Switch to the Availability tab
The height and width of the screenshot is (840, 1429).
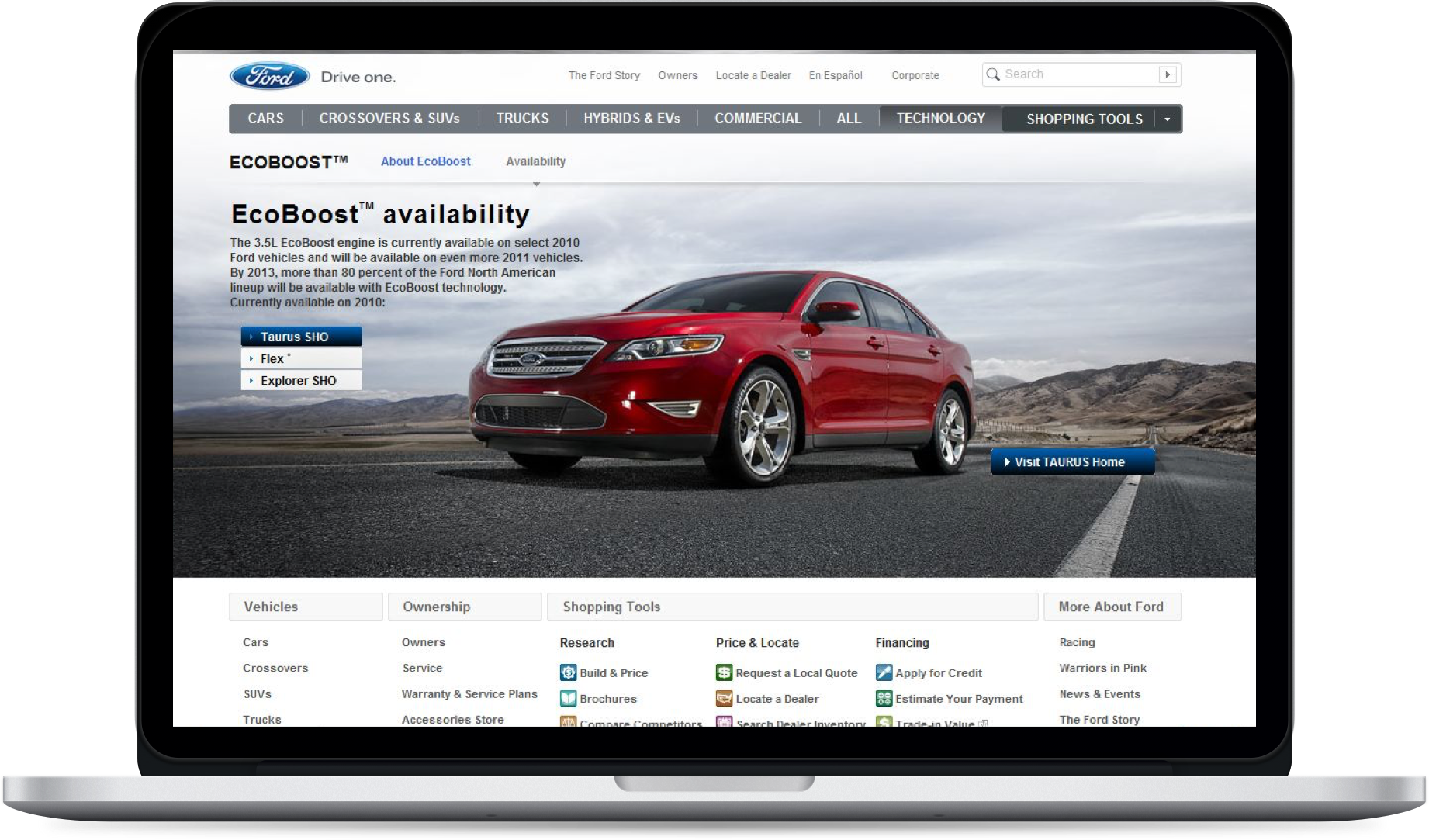535,161
